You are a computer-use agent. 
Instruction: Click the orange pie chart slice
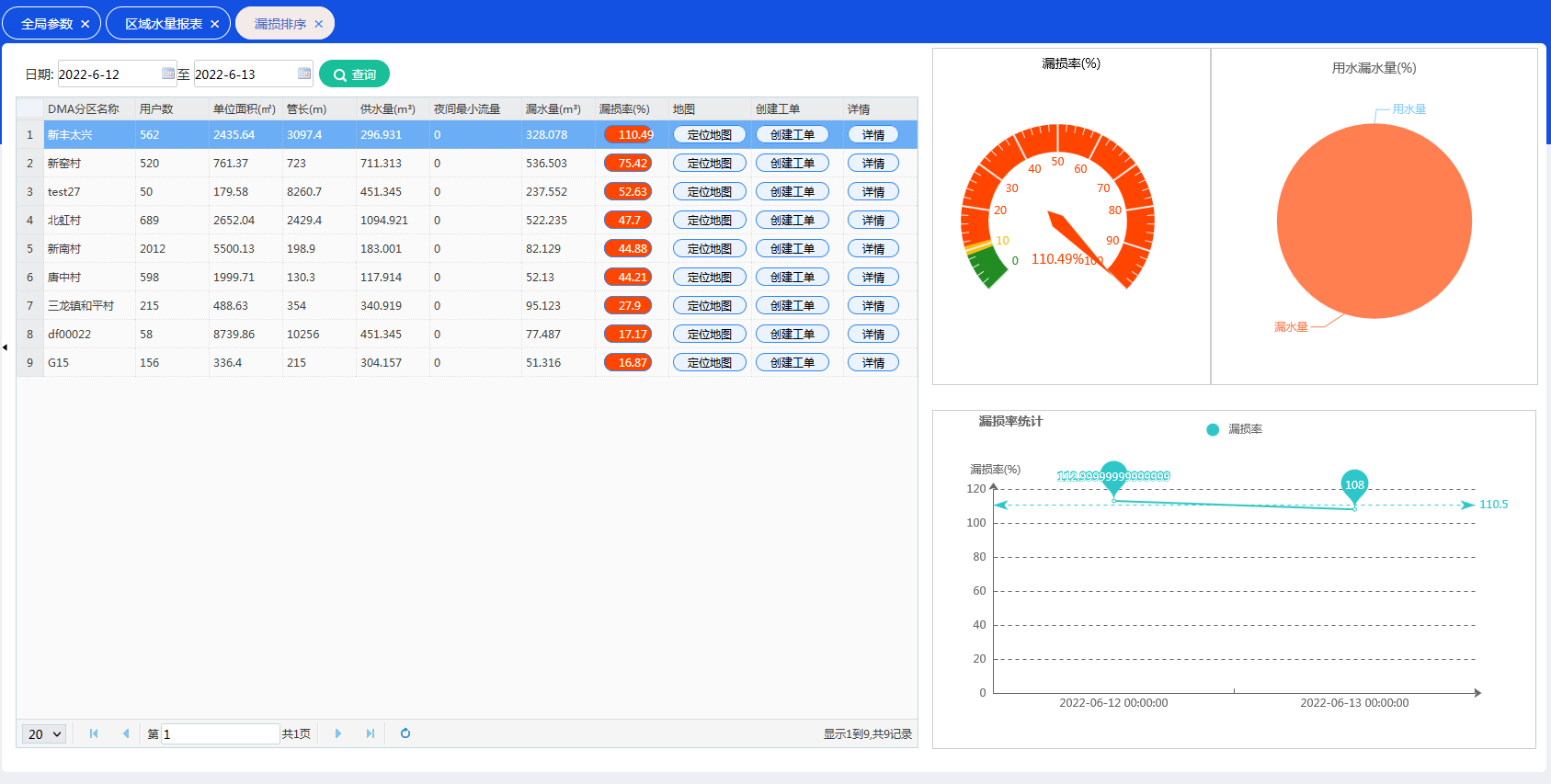point(1374,222)
